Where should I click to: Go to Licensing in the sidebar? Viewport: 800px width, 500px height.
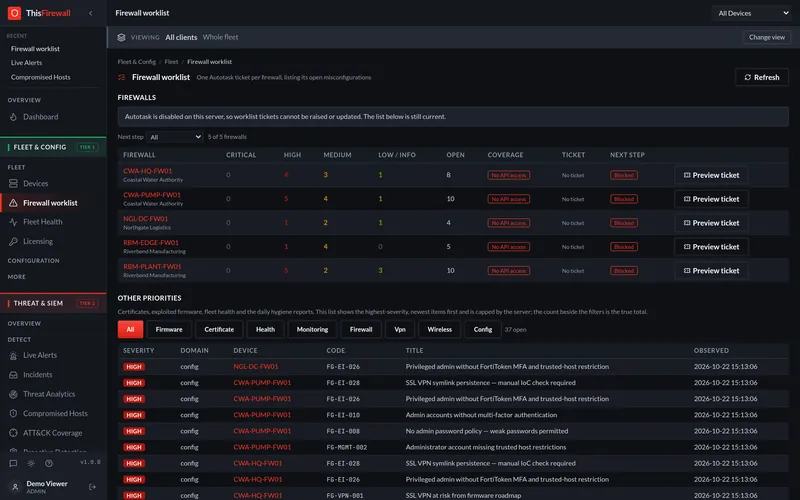pos(38,241)
